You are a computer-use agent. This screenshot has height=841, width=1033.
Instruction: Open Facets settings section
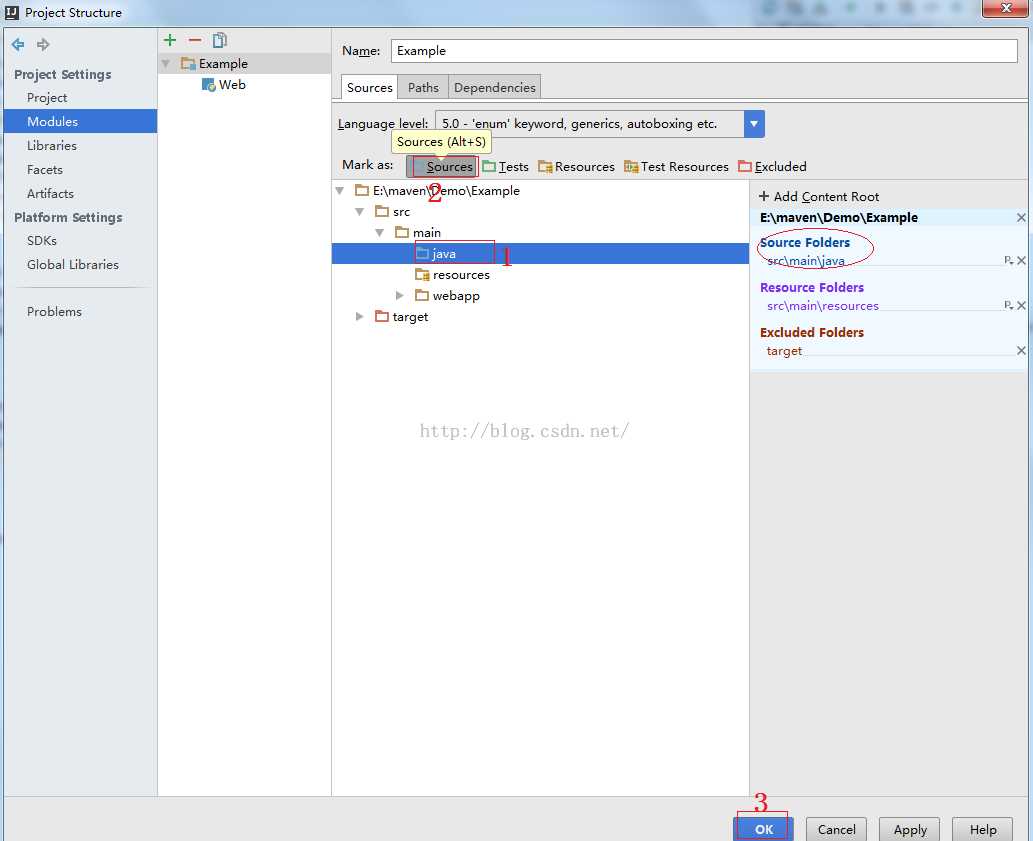45,170
